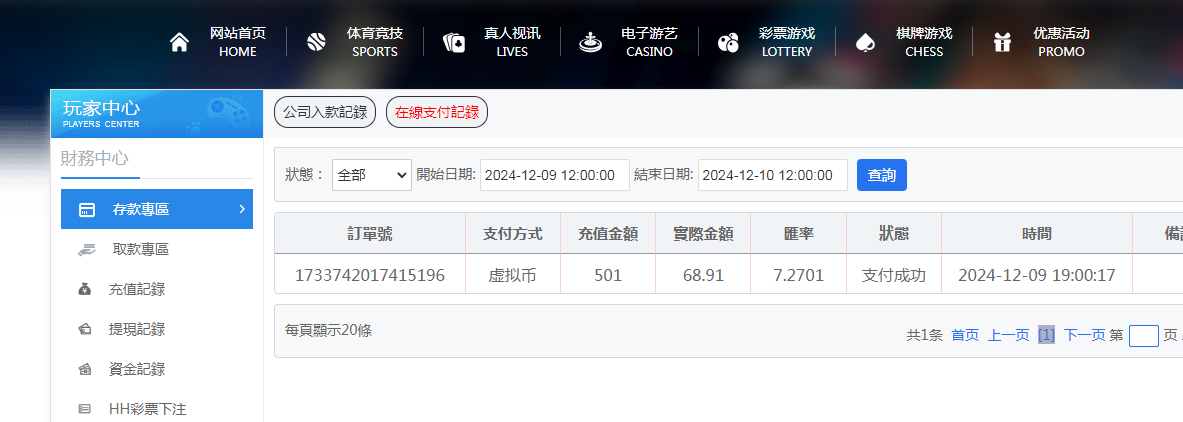Switch to 在線支付記錄 tab
This screenshot has height=422, width=1183.
coord(436,113)
